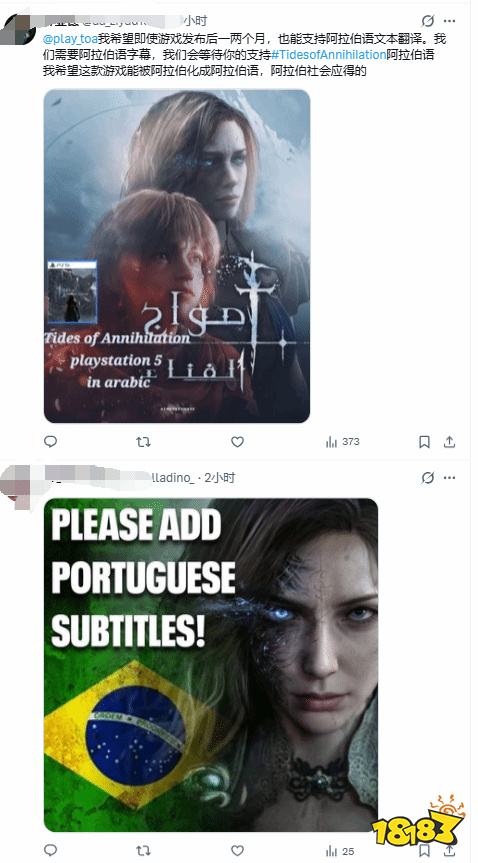View analytics showing 373 views
Screen dimensions: 478x863
[342, 441]
